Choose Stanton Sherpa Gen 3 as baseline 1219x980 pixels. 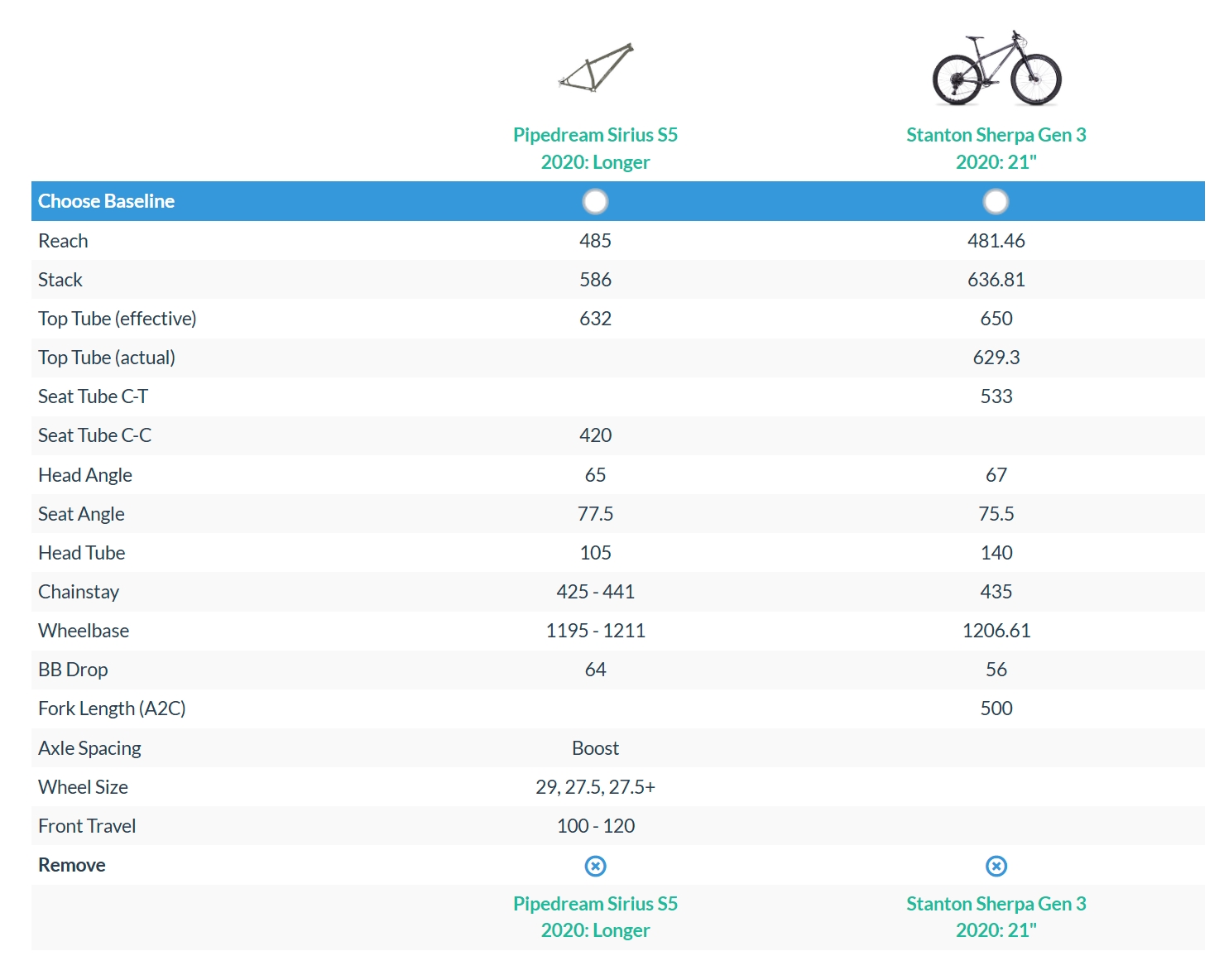pos(996,201)
